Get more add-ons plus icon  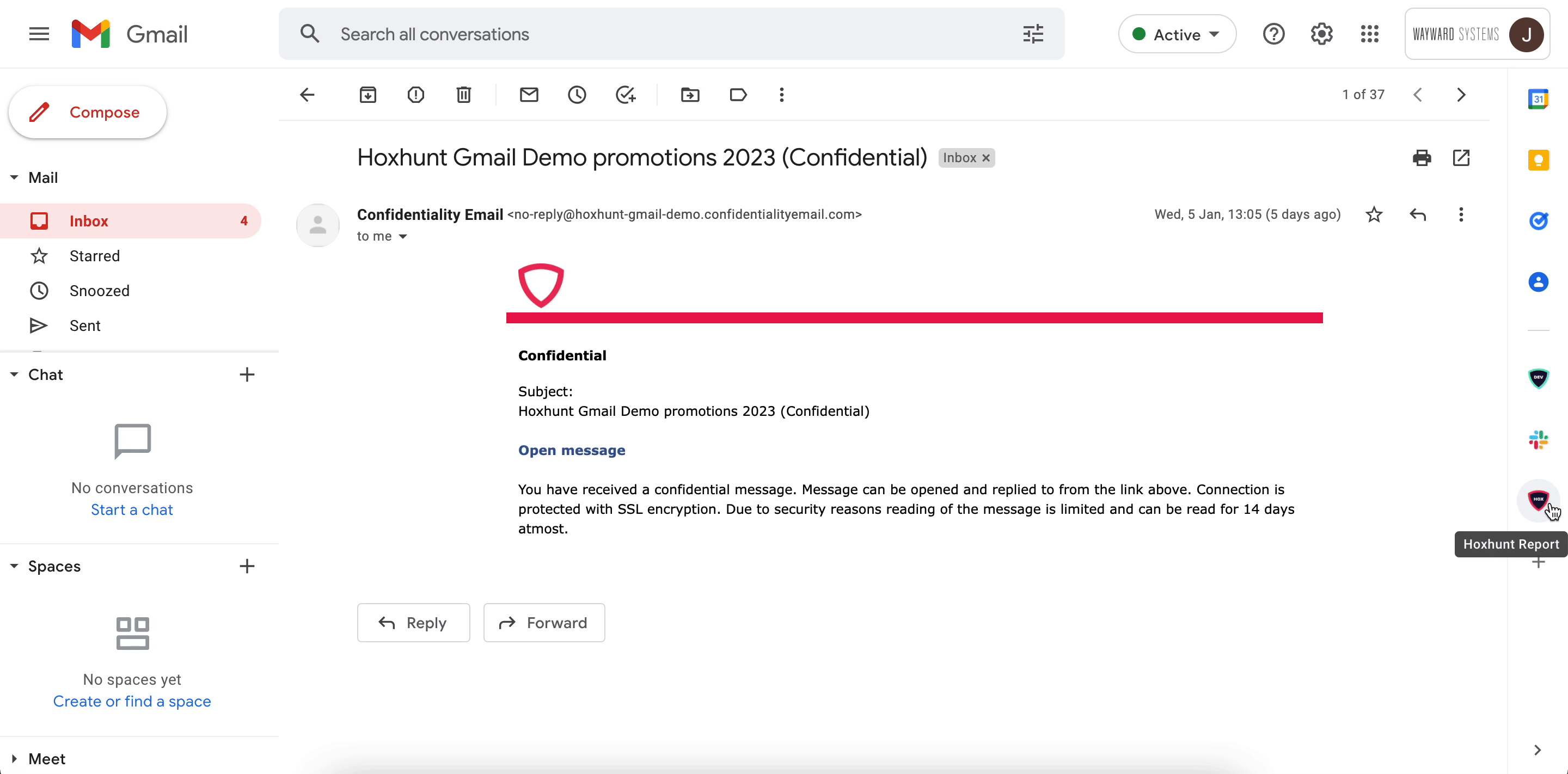tap(1538, 562)
